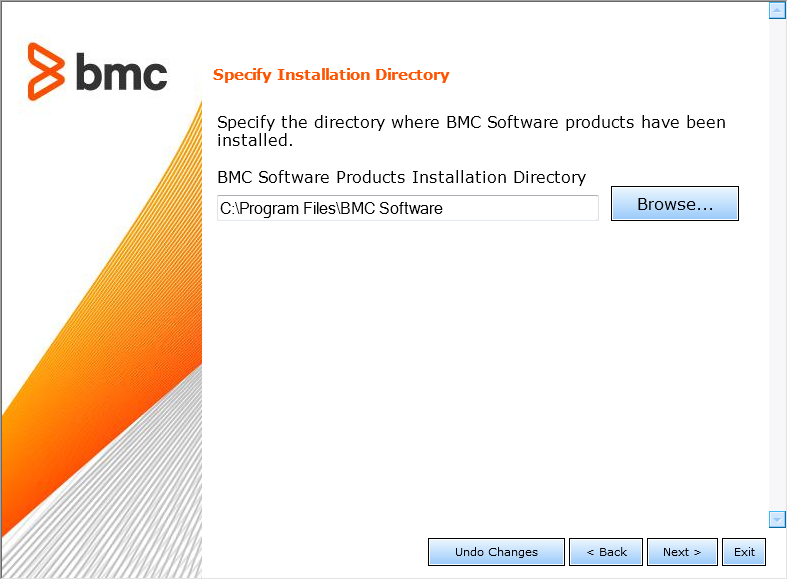Open the Browse... directory picker

point(675,204)
